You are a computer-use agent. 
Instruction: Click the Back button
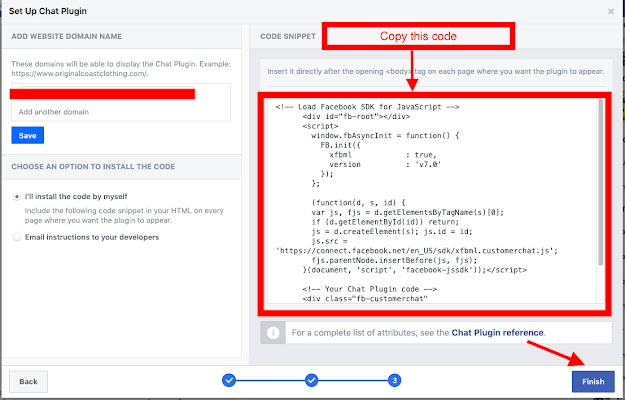coord(28,381)
